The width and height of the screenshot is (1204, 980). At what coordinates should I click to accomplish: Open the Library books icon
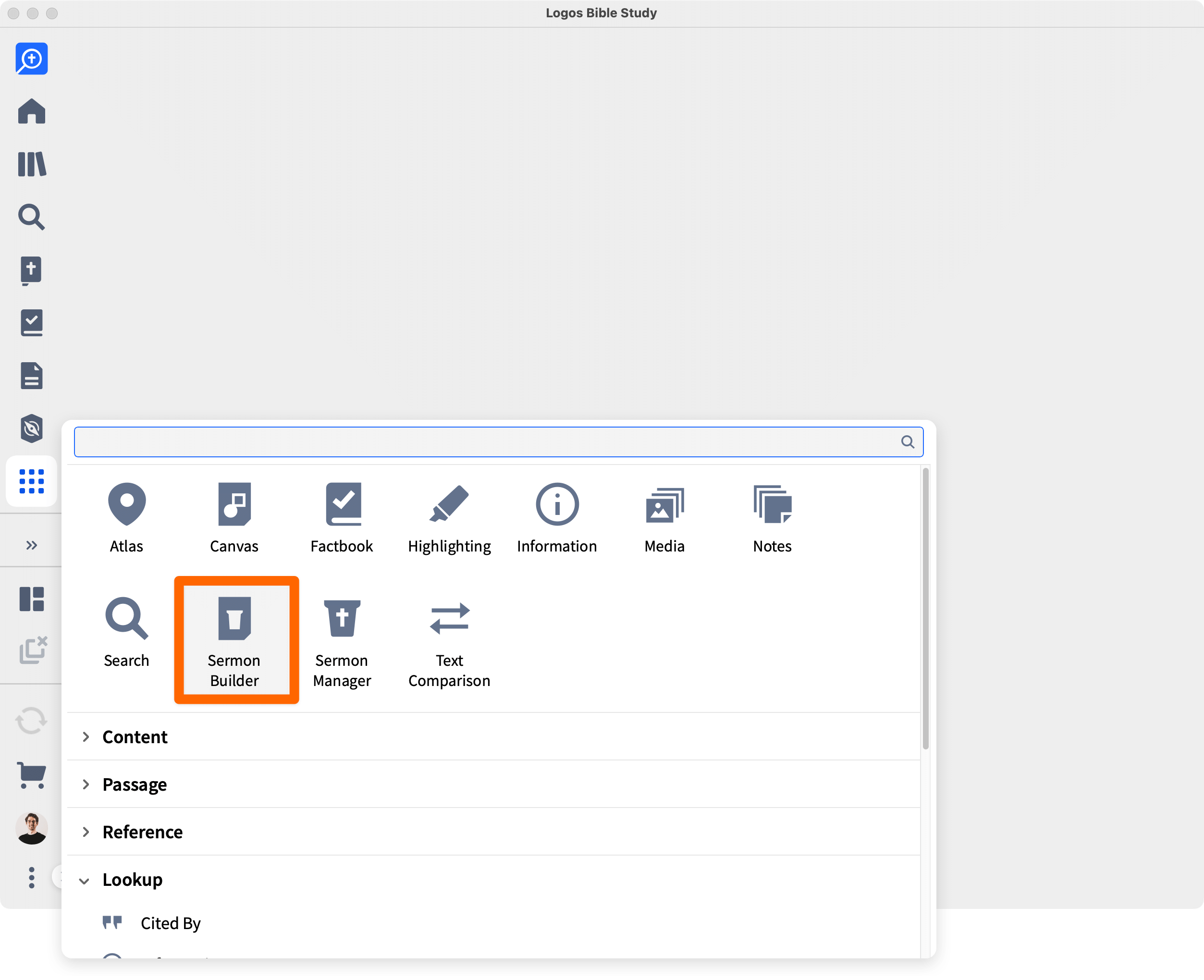(32, 164)
